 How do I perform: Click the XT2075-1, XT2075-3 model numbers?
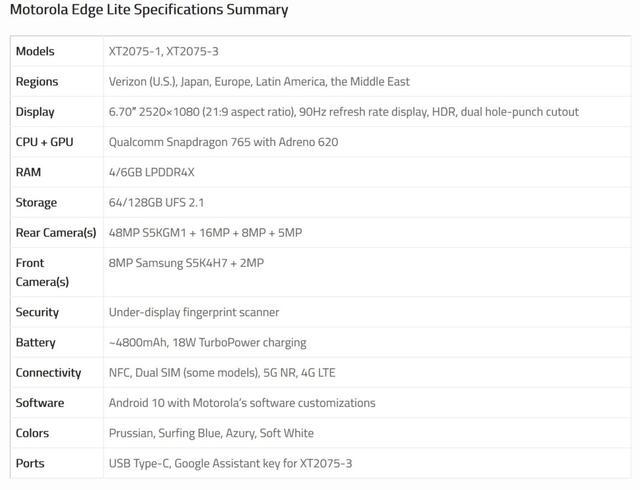pyautogui.click(x=165, y=51)
